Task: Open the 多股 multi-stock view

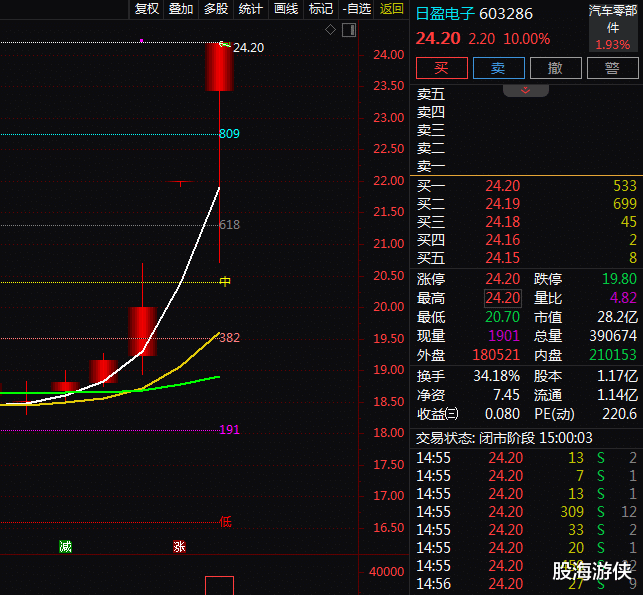Action: 216,9
